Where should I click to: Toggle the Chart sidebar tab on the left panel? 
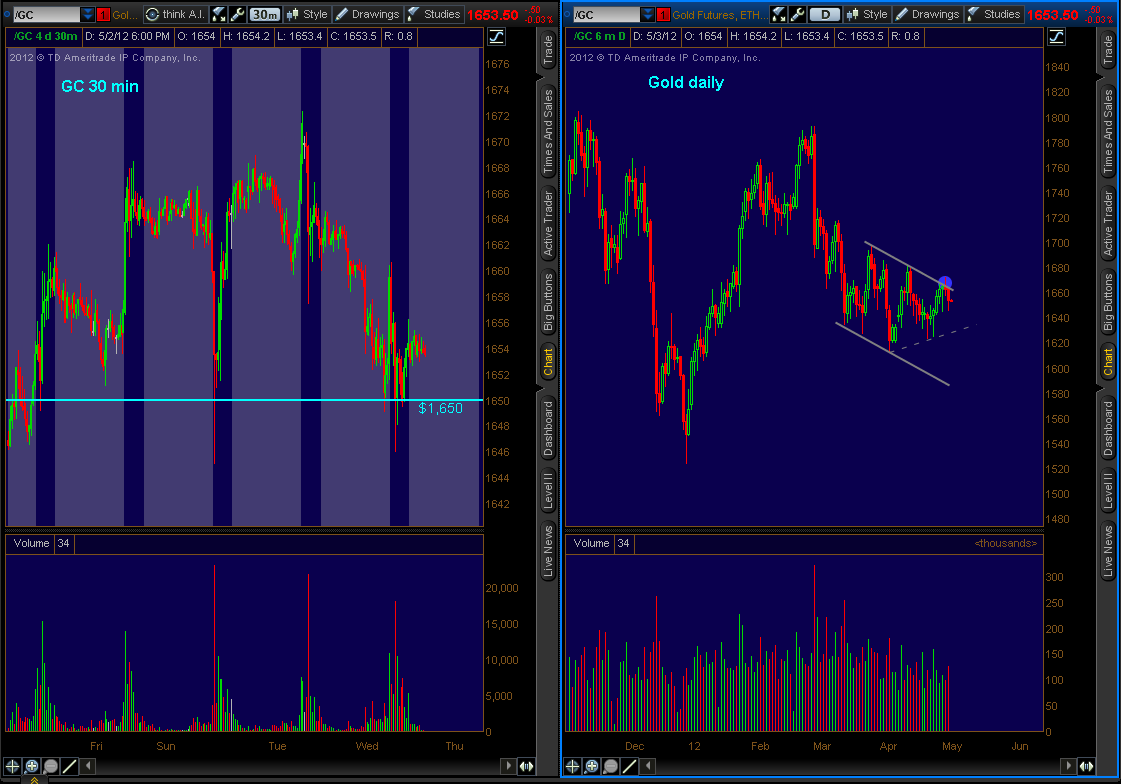(x=548, y=362)
